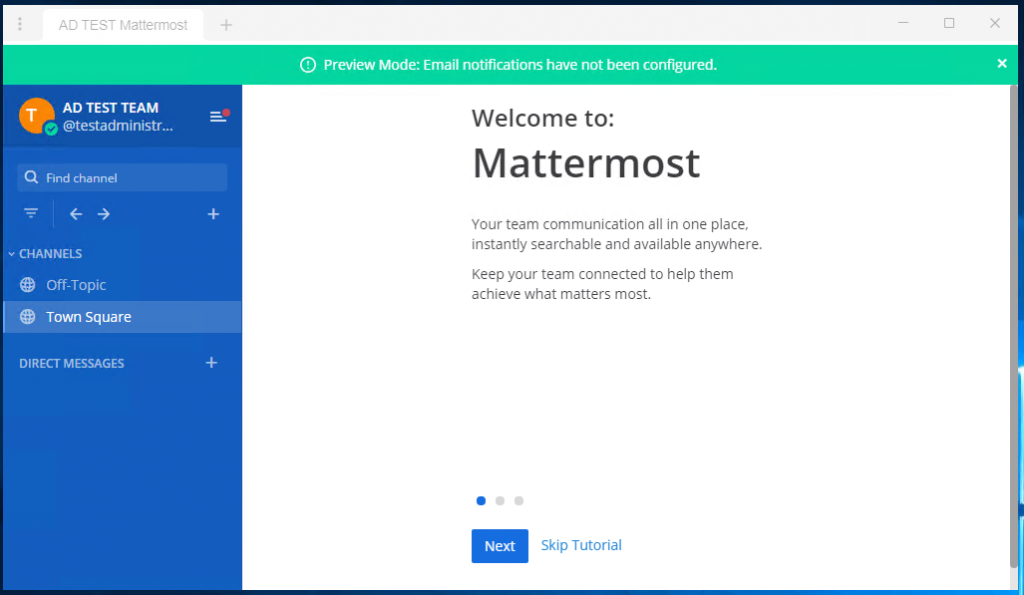Viewport: 1024px width, 595px height.
Task: Open the Off-Topic channel
Action: coord(122,285)
